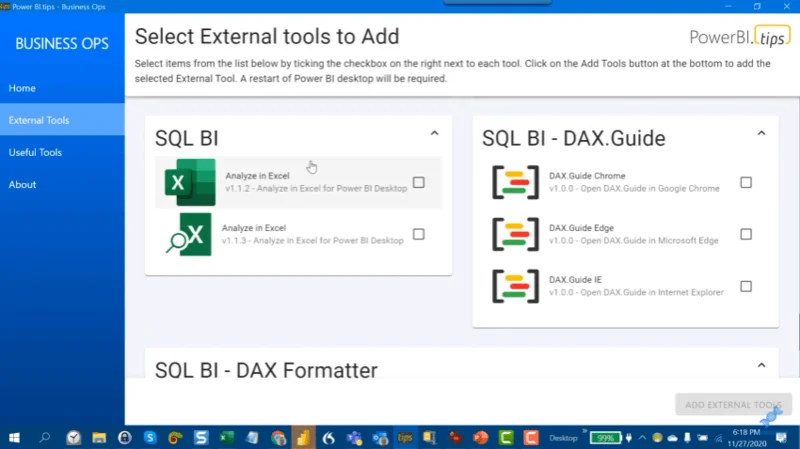Check the DAX.Guide Edge checkbox
The image size is (800, 449).
point(746,234)
